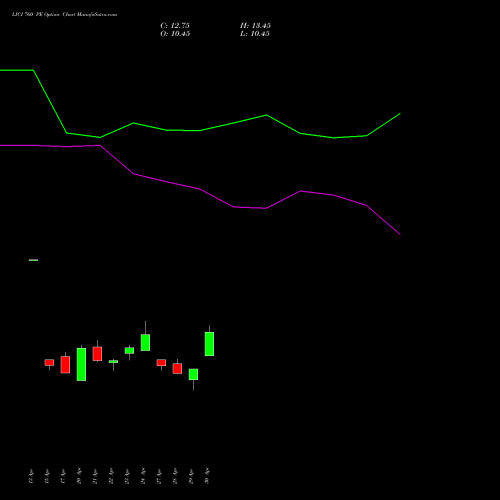Image resolution: width=500 pixels, height=500 pixels.
Task: Click the thin green candlestick for 22 Apr
Action: 113,362
